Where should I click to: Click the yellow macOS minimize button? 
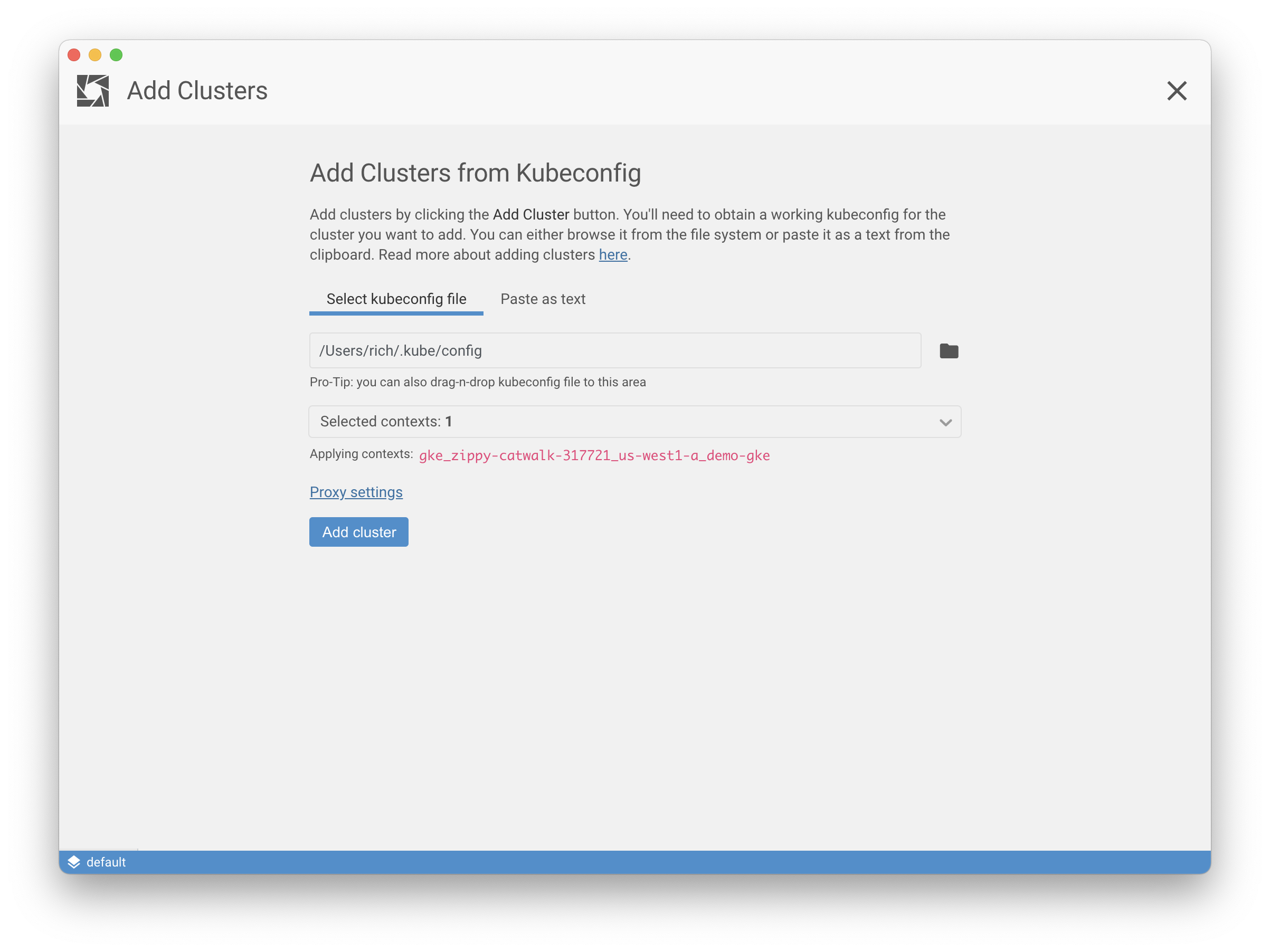coord(94,55)
